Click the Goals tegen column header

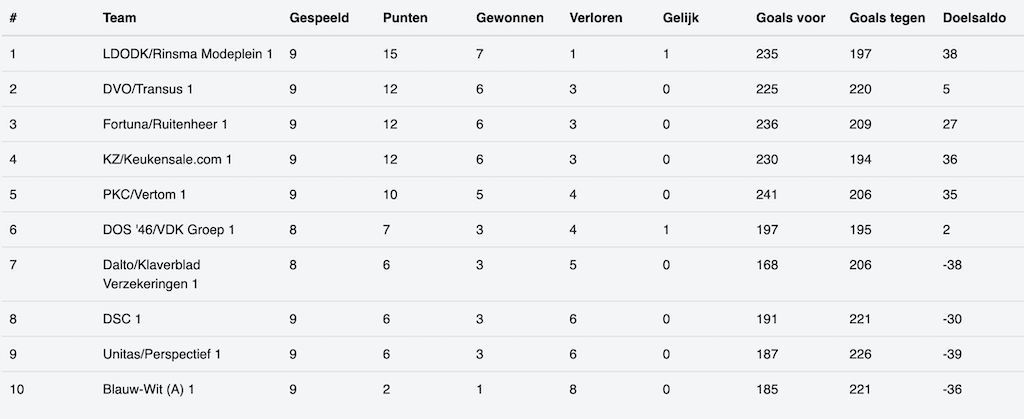pyautogui.click(x=887, y=19)
